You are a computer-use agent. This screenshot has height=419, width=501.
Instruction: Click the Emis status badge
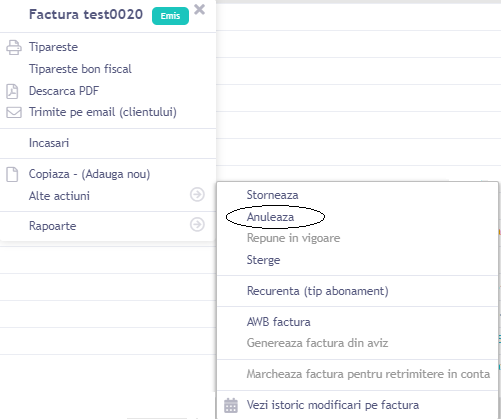pos(170,16)
